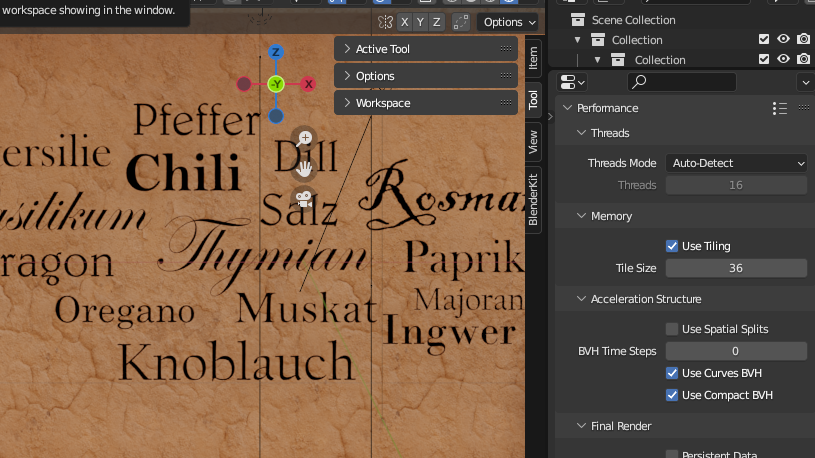Disable Use Curves BVH checkbox
The image size is (815, 458).
coord(672,373)
